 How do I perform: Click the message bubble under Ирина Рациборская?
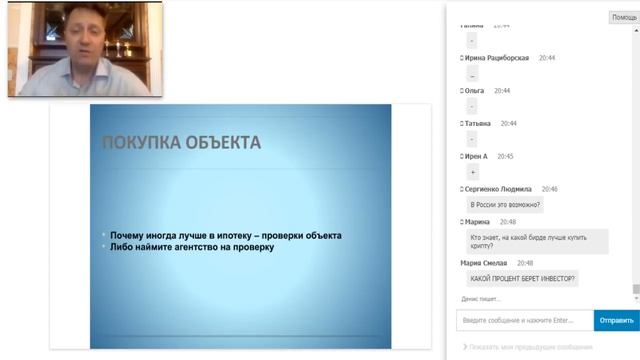[472, 74]
